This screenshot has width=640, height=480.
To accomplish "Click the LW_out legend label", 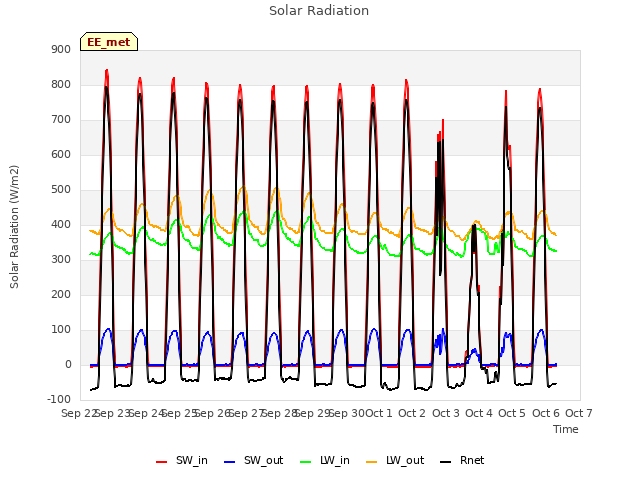I will (405, 460).
